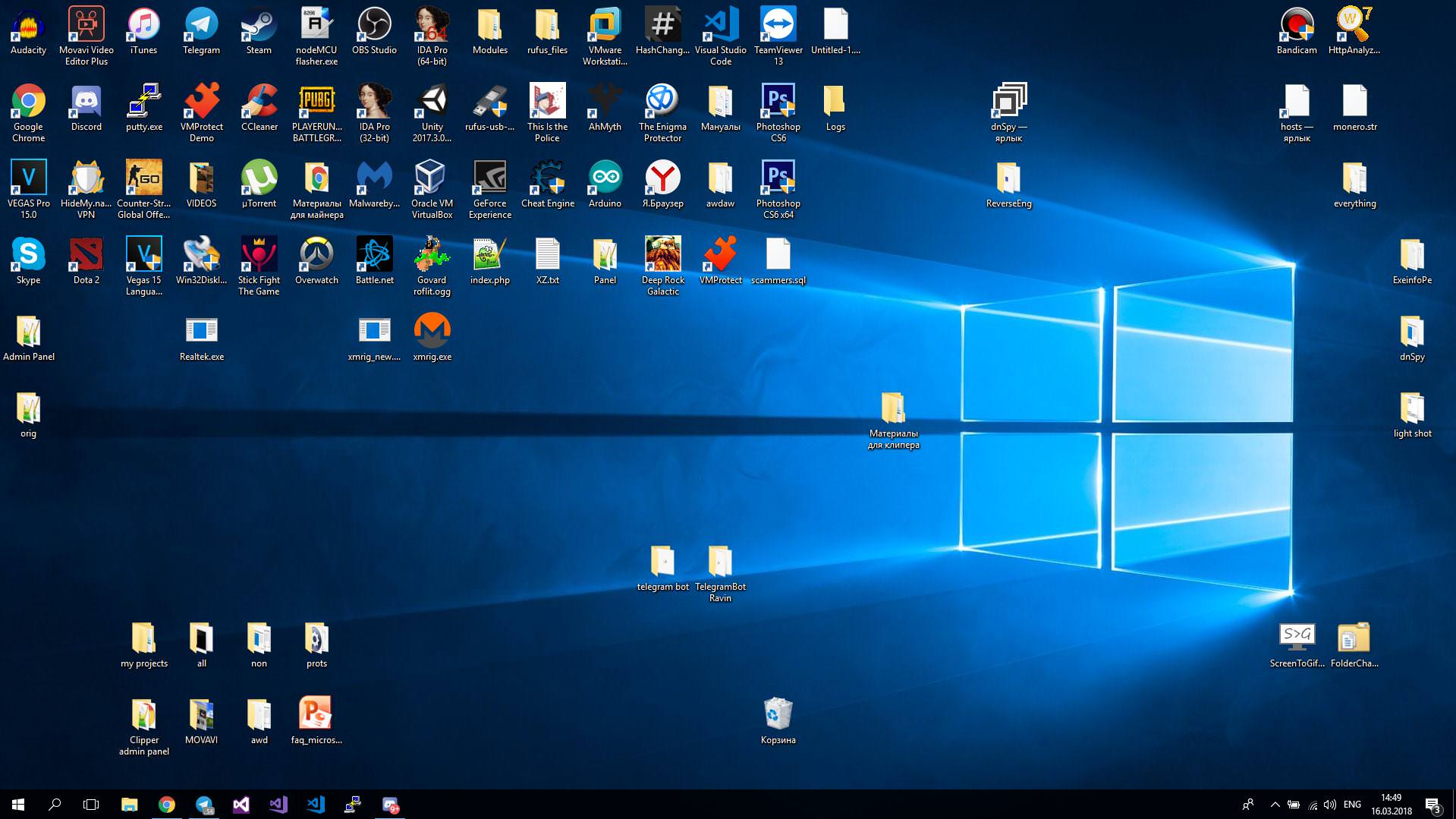Select the Unity 2017.3.0 icon

pyautogui.click(x=432, y=113)
